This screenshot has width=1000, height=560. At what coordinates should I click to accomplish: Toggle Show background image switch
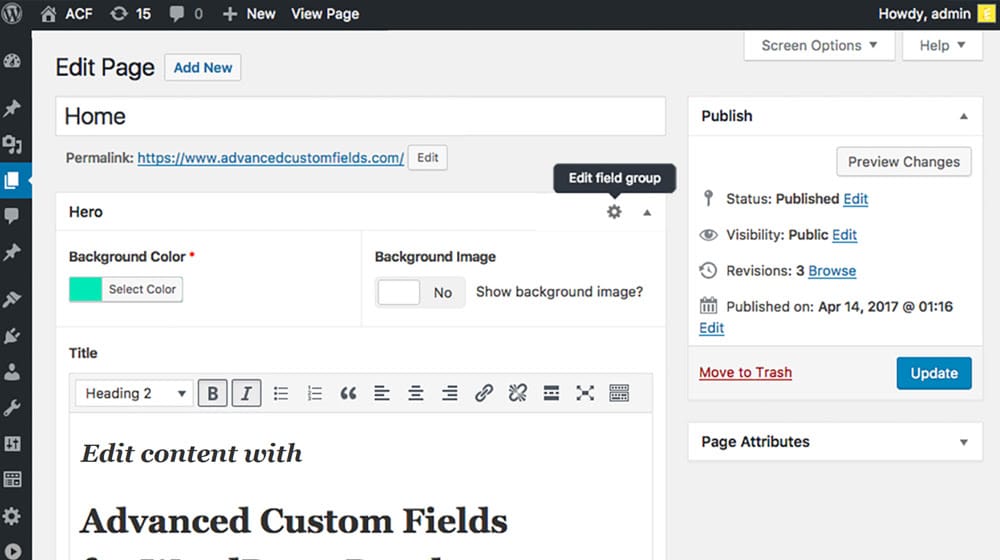point(420,293)
